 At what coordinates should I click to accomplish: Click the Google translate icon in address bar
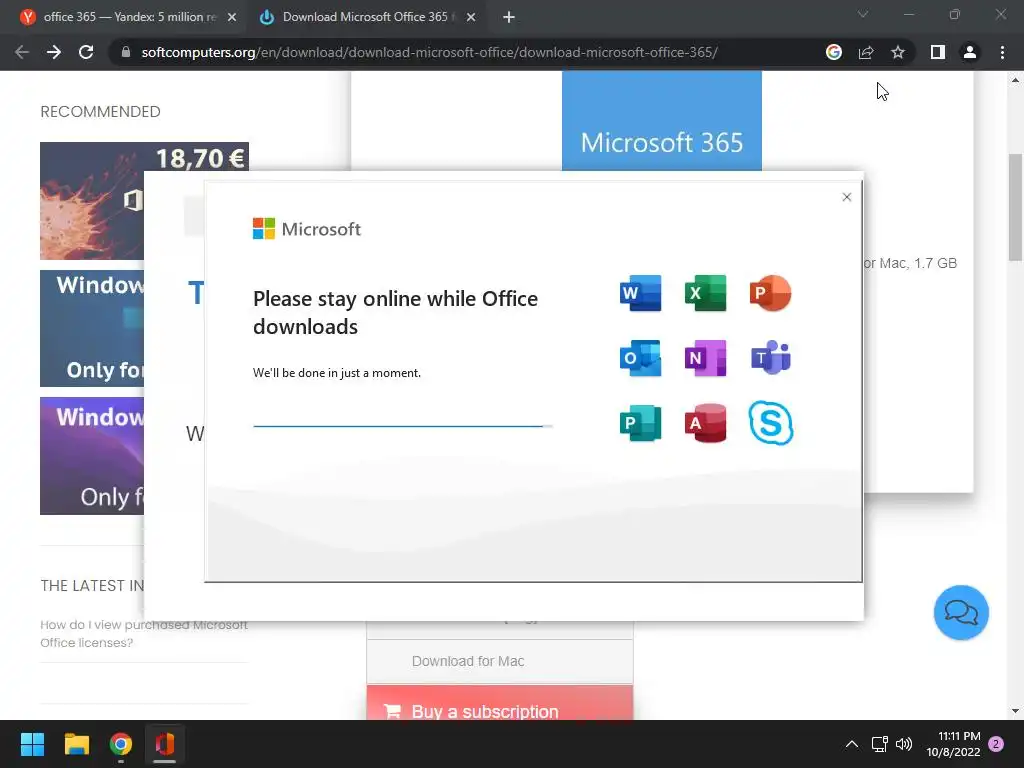tap(833, 52)
